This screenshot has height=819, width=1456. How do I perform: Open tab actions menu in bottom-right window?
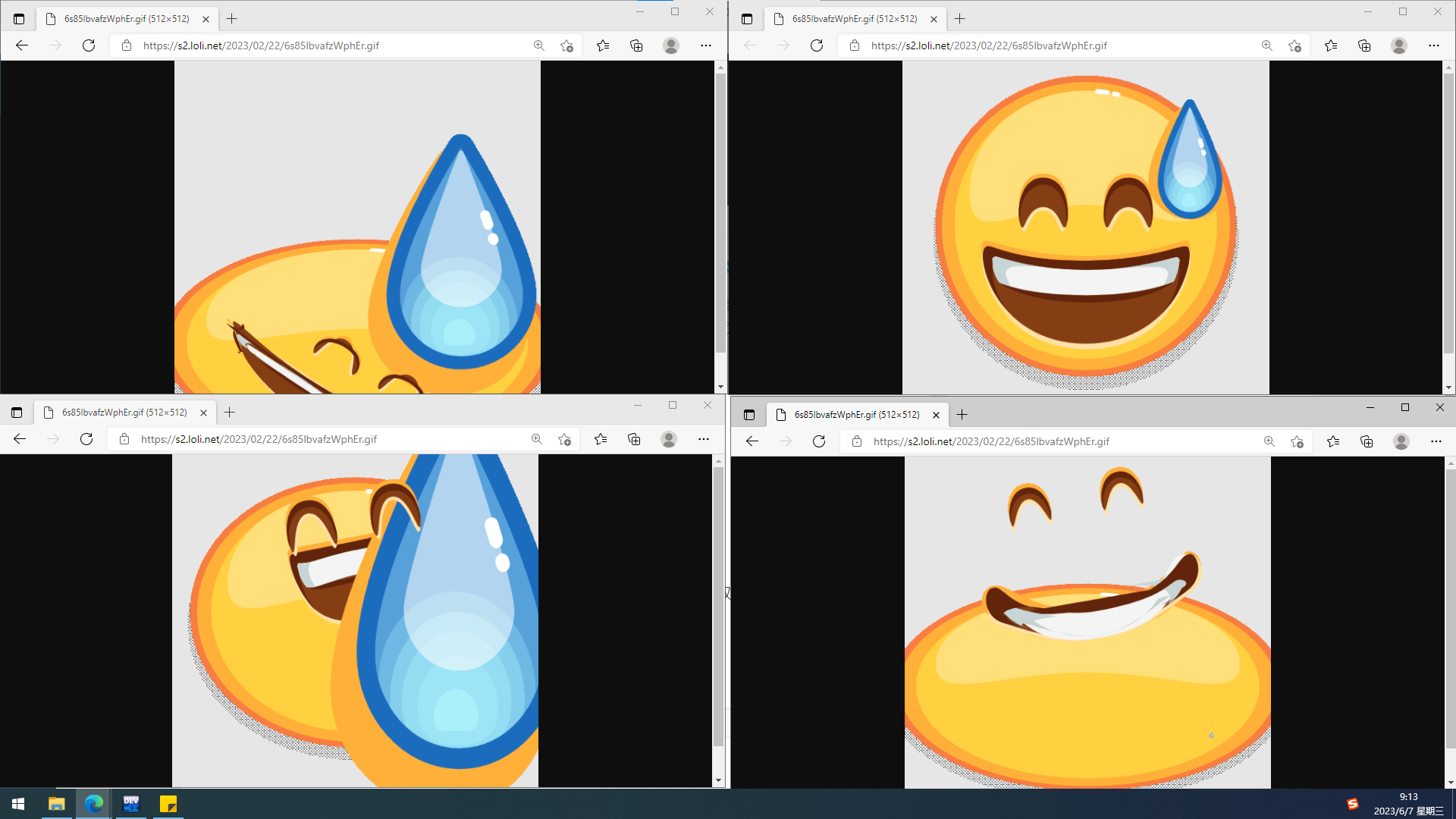click(x=749, y=415)
